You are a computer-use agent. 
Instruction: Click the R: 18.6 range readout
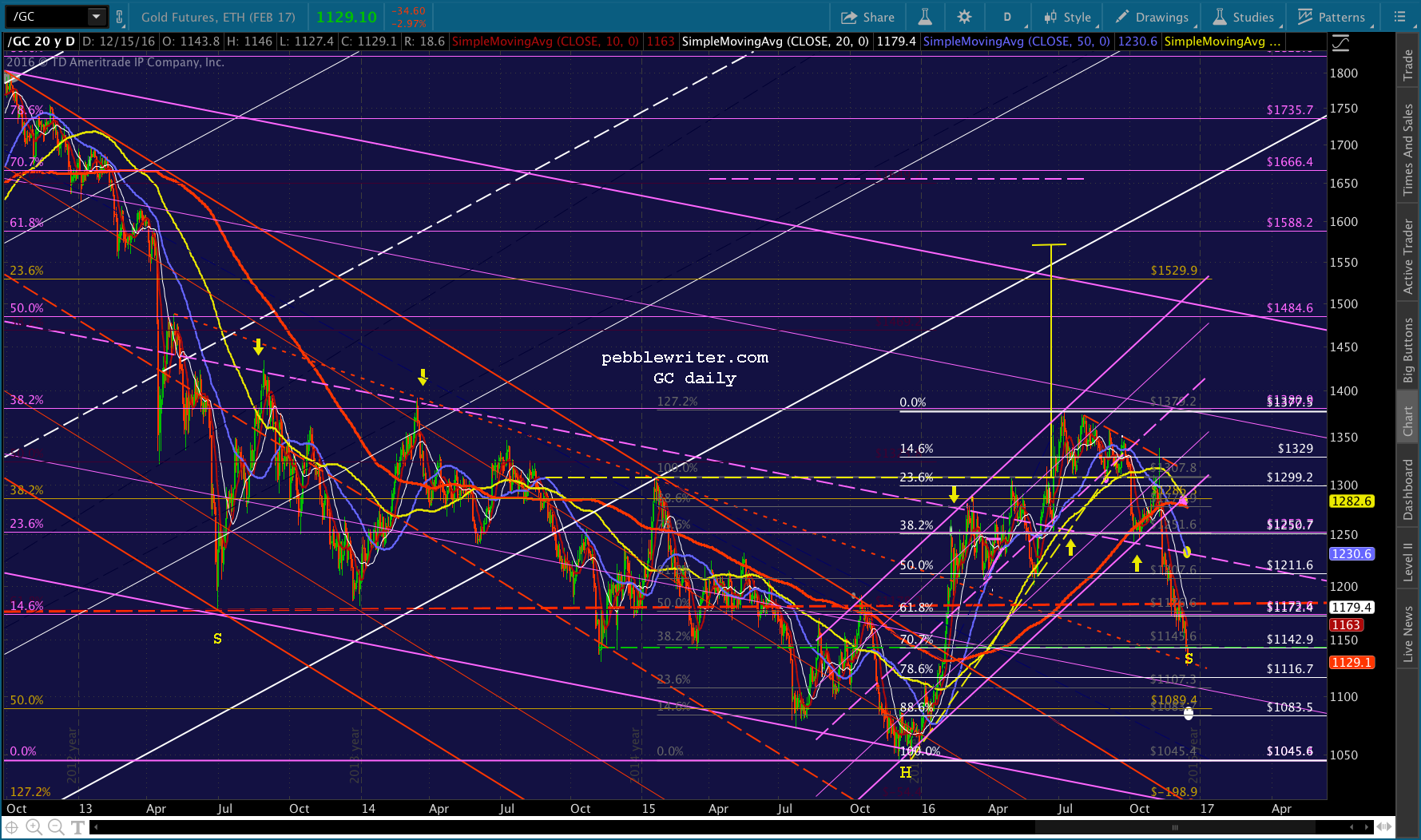click(424, 42)
